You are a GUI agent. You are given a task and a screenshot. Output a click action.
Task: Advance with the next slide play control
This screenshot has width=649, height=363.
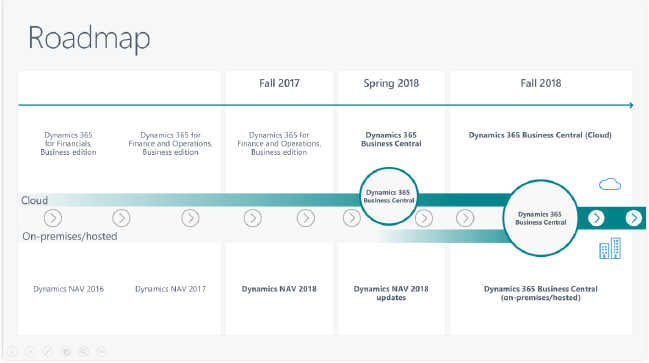point(30,352)
